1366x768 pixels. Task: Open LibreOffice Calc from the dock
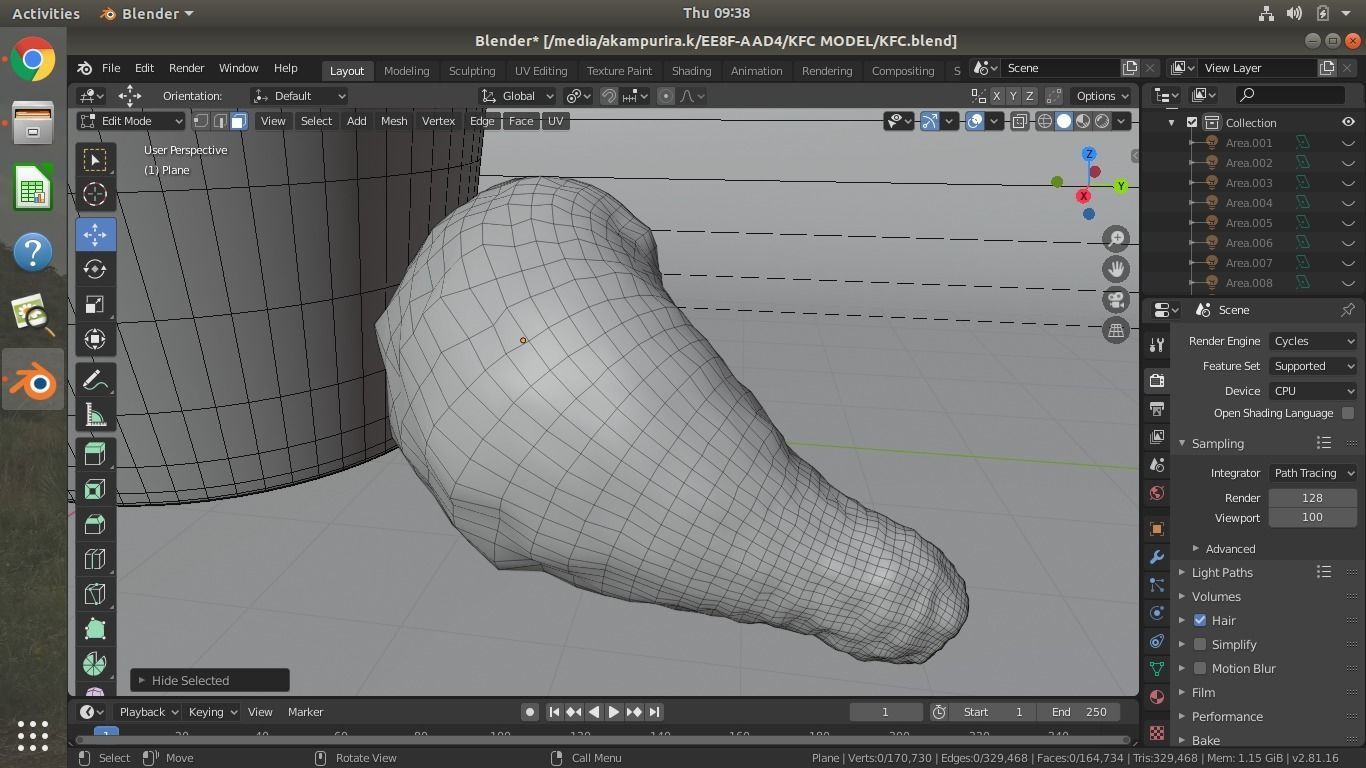33,188
